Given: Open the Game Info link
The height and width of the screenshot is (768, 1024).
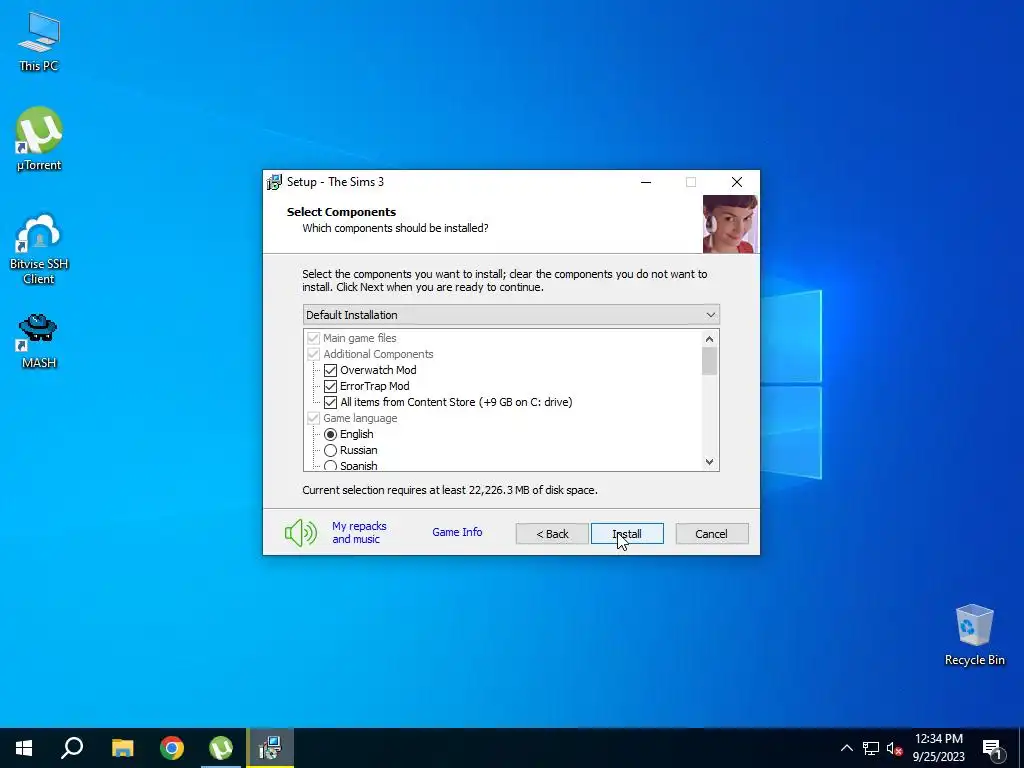Looking at the screenshot, I should (x=457, y=532).
